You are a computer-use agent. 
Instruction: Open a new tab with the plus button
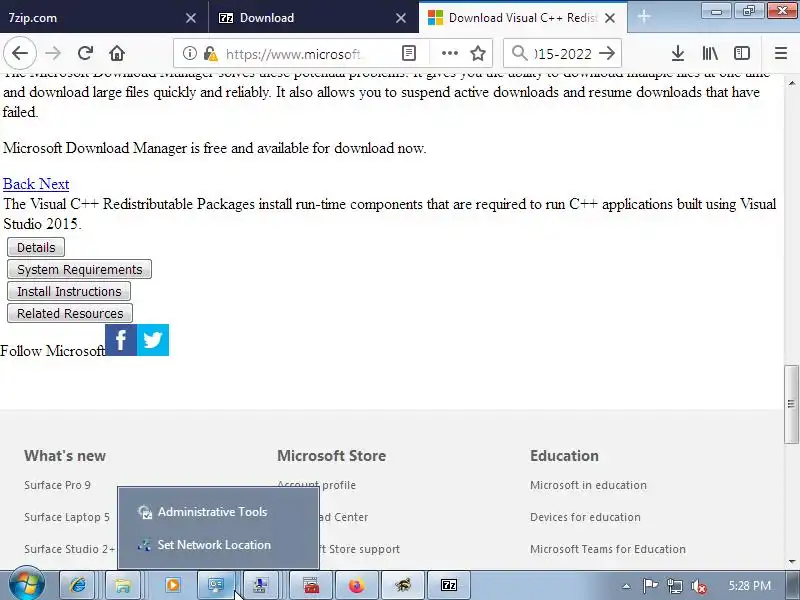(x=644, y=17)
